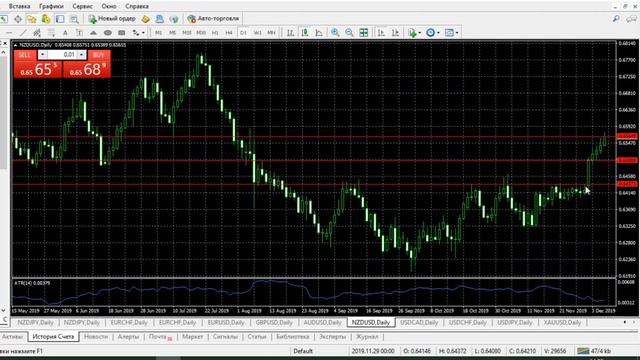640x360 pixels.
Task: Select the equidistant channel tool
Action: pyautogui.click(x=37, y=33)
